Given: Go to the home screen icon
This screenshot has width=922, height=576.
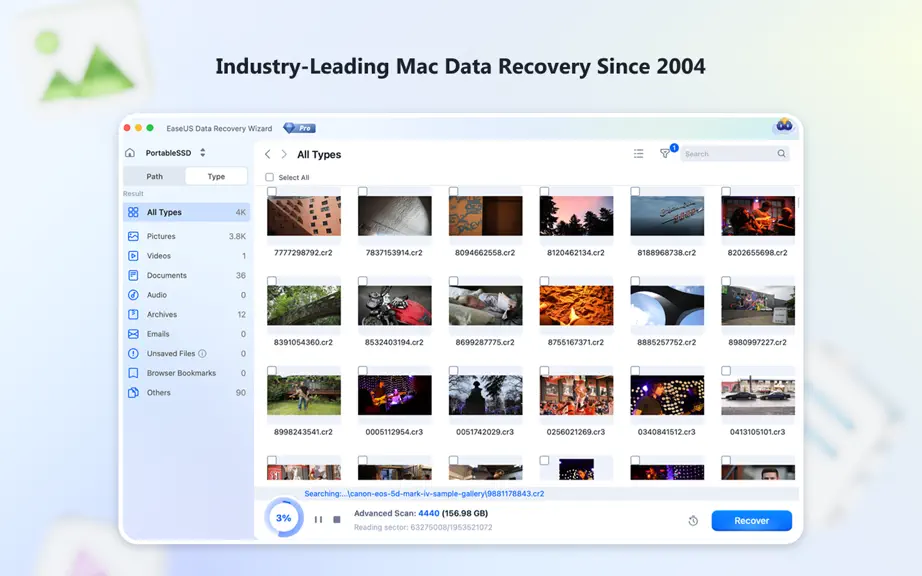Looking at the screenshot, I should pos(130,153).
